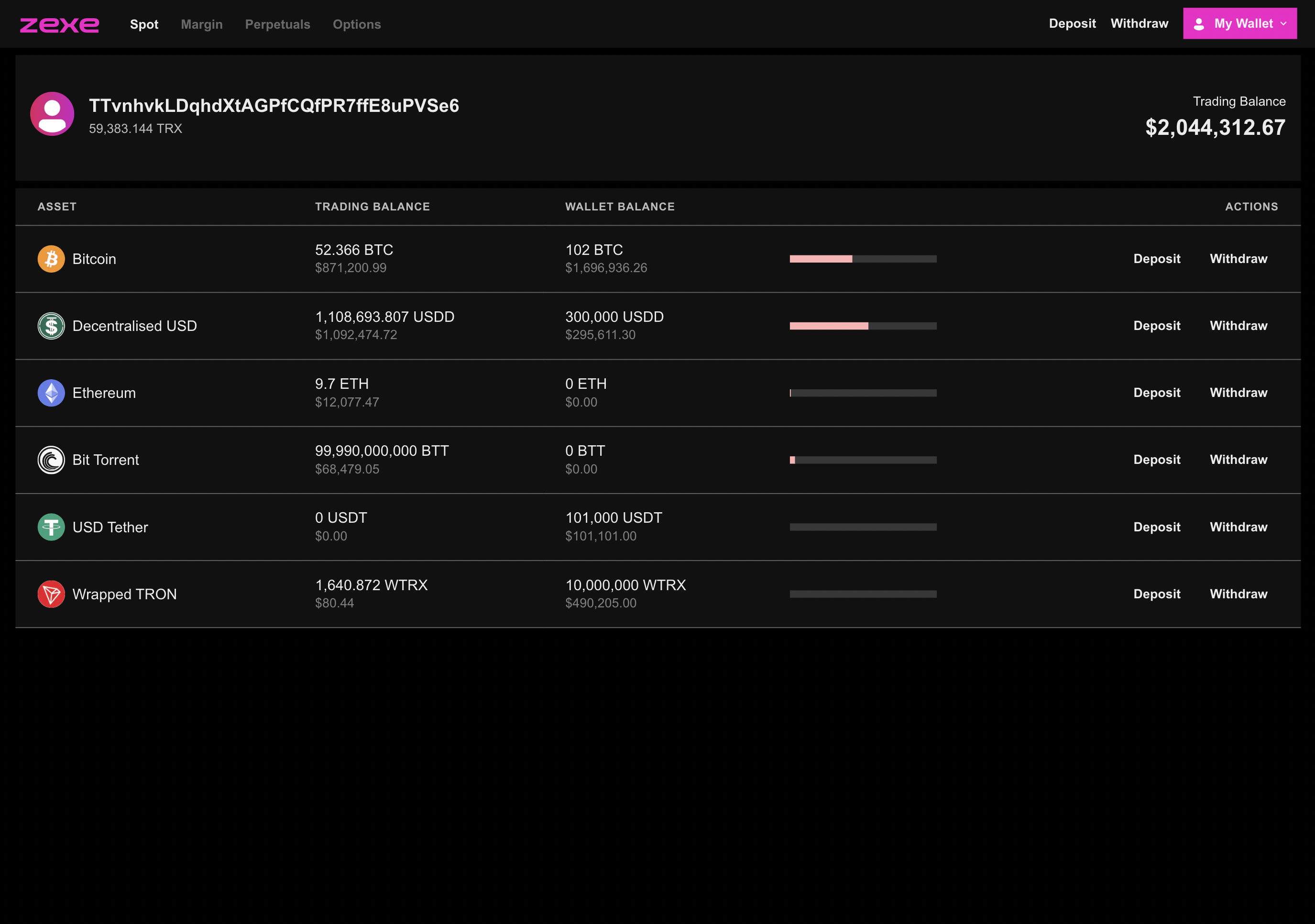Select the Spot tab
The width and height of the screenshot is (1315, 924).
144,24
